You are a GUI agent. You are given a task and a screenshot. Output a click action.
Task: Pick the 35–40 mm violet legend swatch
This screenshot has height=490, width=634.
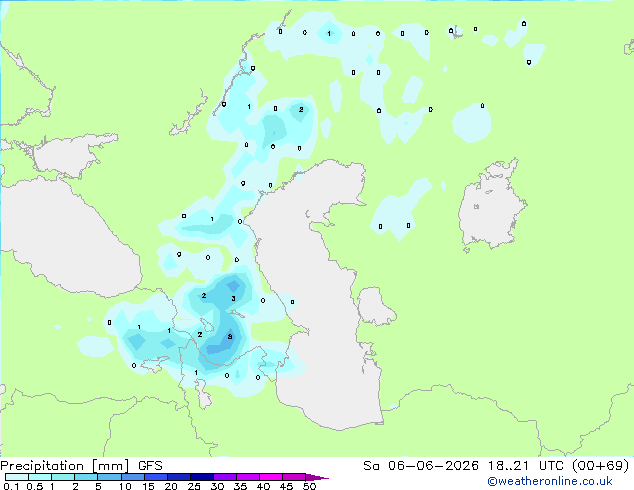[247, 477]
